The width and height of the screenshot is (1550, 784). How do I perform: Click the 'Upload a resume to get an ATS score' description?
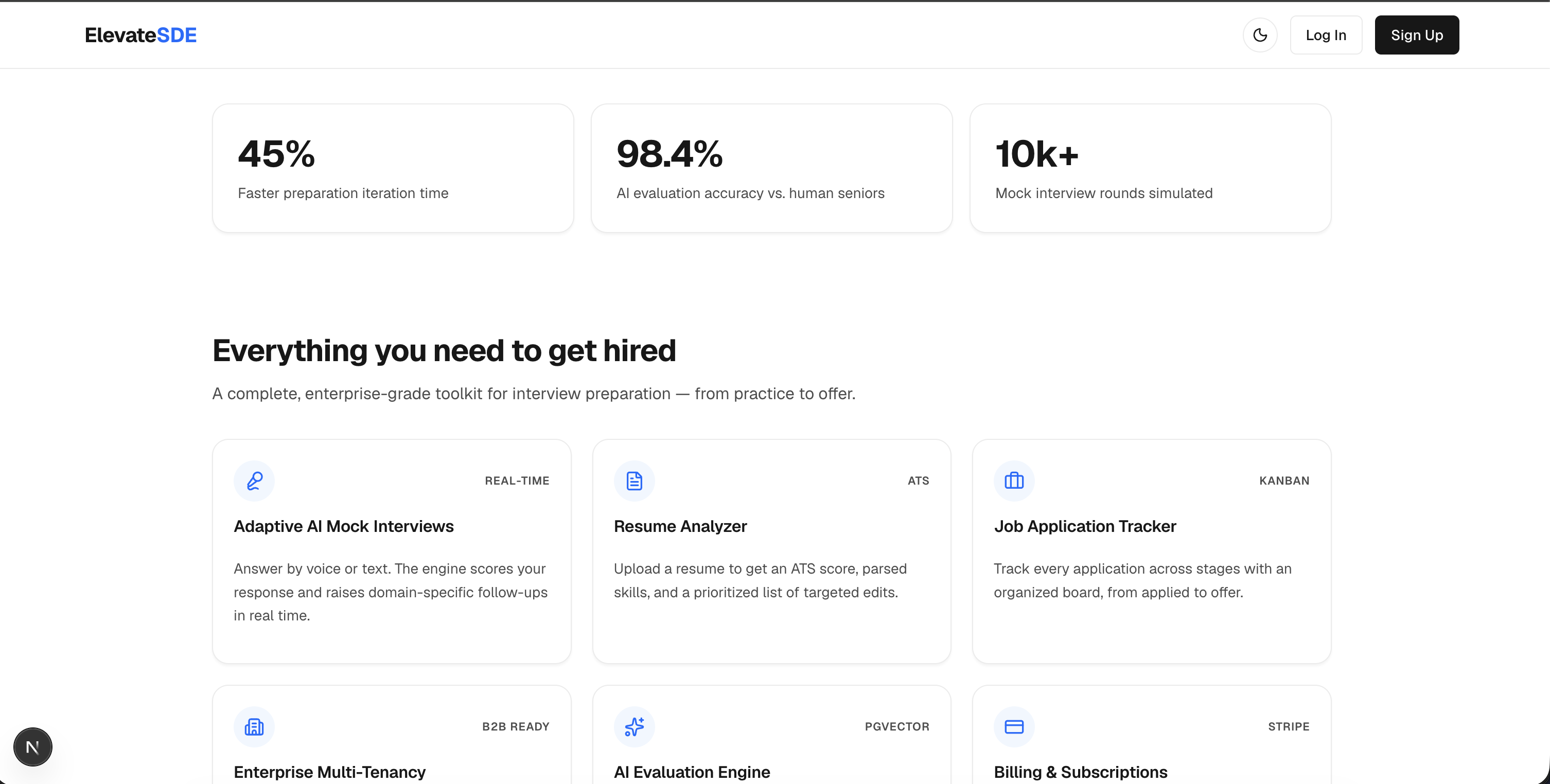[760, 581]
